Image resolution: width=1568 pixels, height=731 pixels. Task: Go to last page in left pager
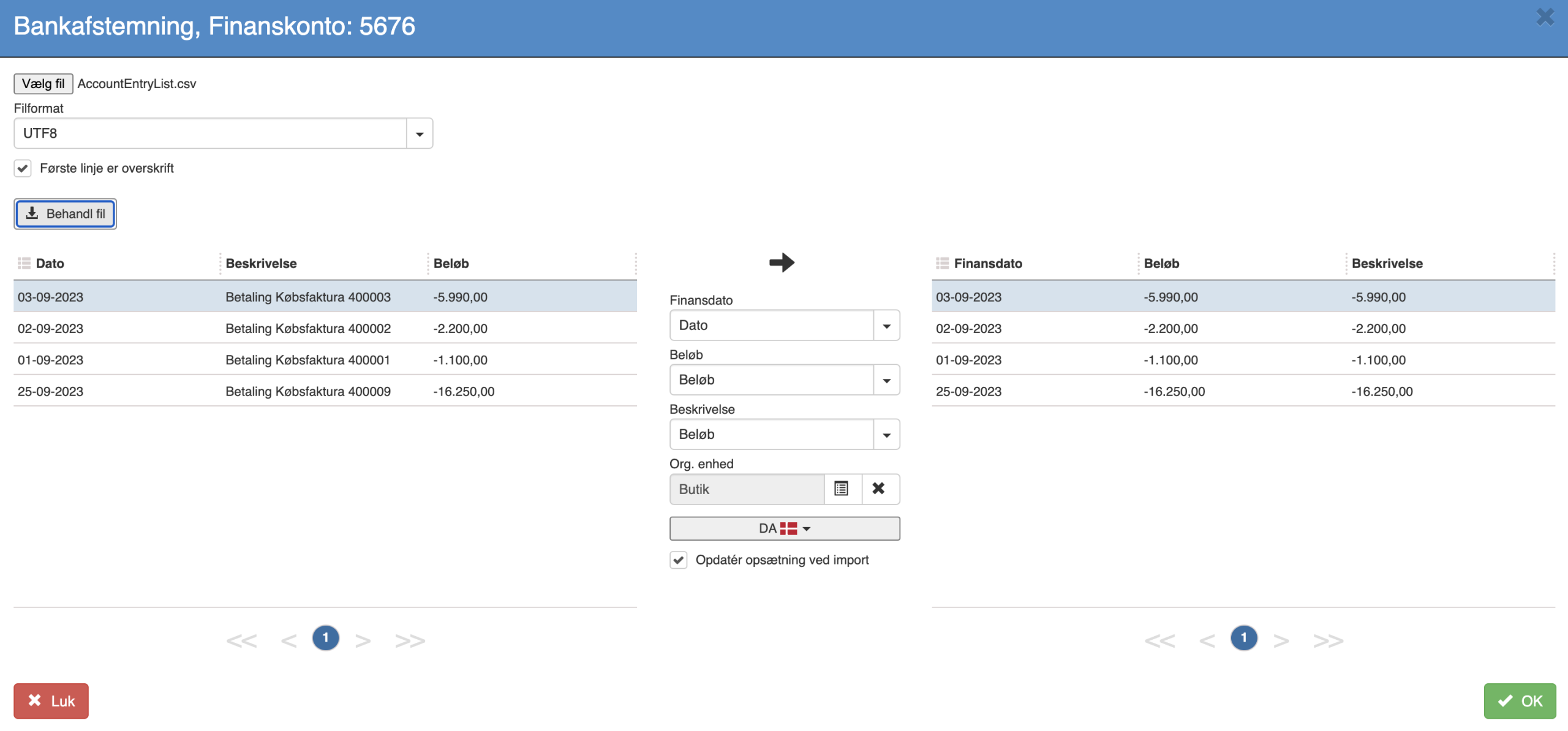(x=410, y=640)
